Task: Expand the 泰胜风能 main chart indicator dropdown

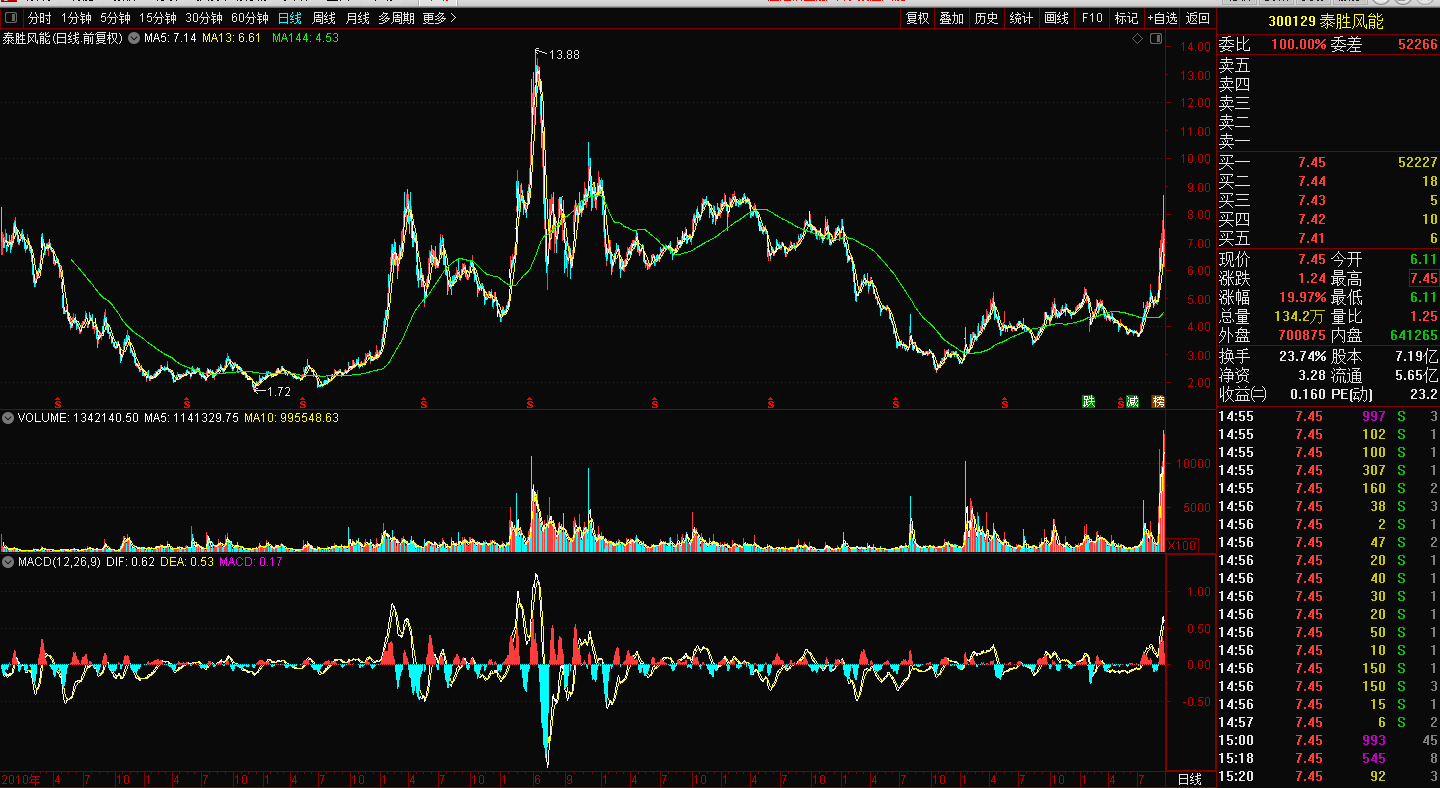Action: click(x=133, y=38)
